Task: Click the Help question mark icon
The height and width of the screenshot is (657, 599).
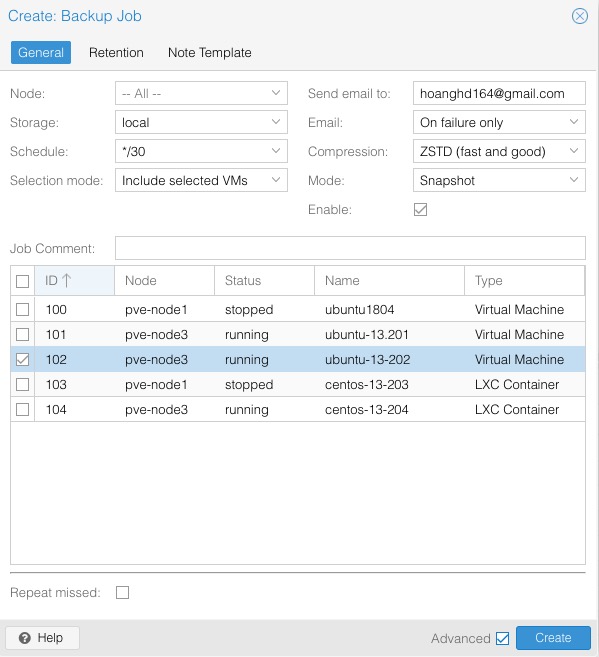Action: click(25, 638)
